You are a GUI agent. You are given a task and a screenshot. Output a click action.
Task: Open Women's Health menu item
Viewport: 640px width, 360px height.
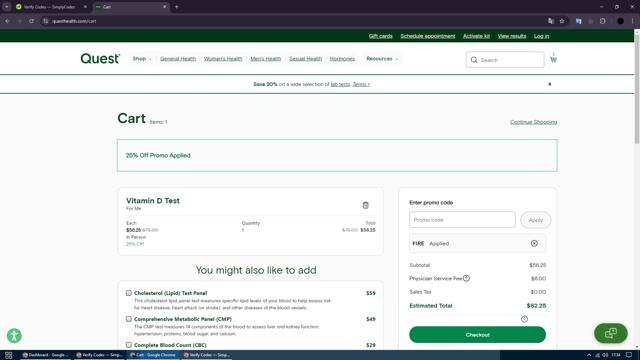point(223,59)
